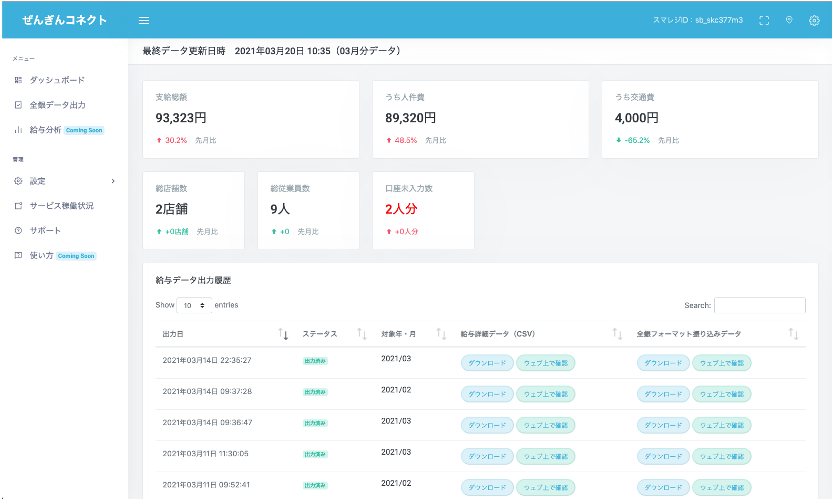This screenshot has height=499, width=833.
Task: Sort table by ステータス column arrows
Action: tap(362, 333)
